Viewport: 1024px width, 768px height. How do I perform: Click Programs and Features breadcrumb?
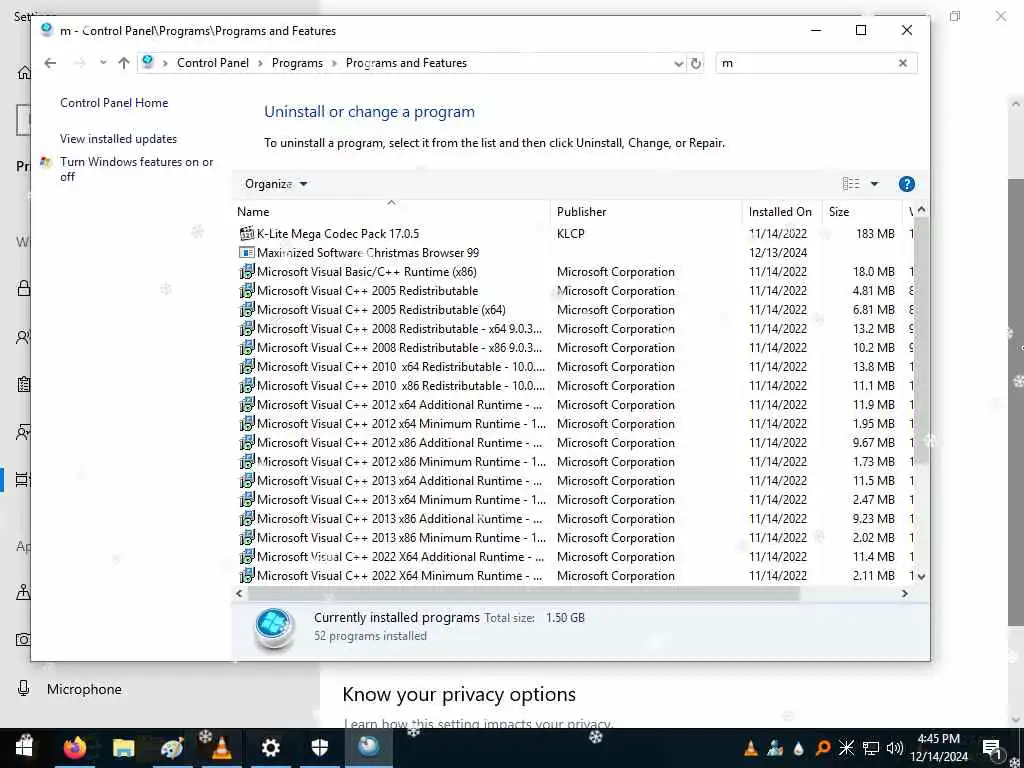406,63
